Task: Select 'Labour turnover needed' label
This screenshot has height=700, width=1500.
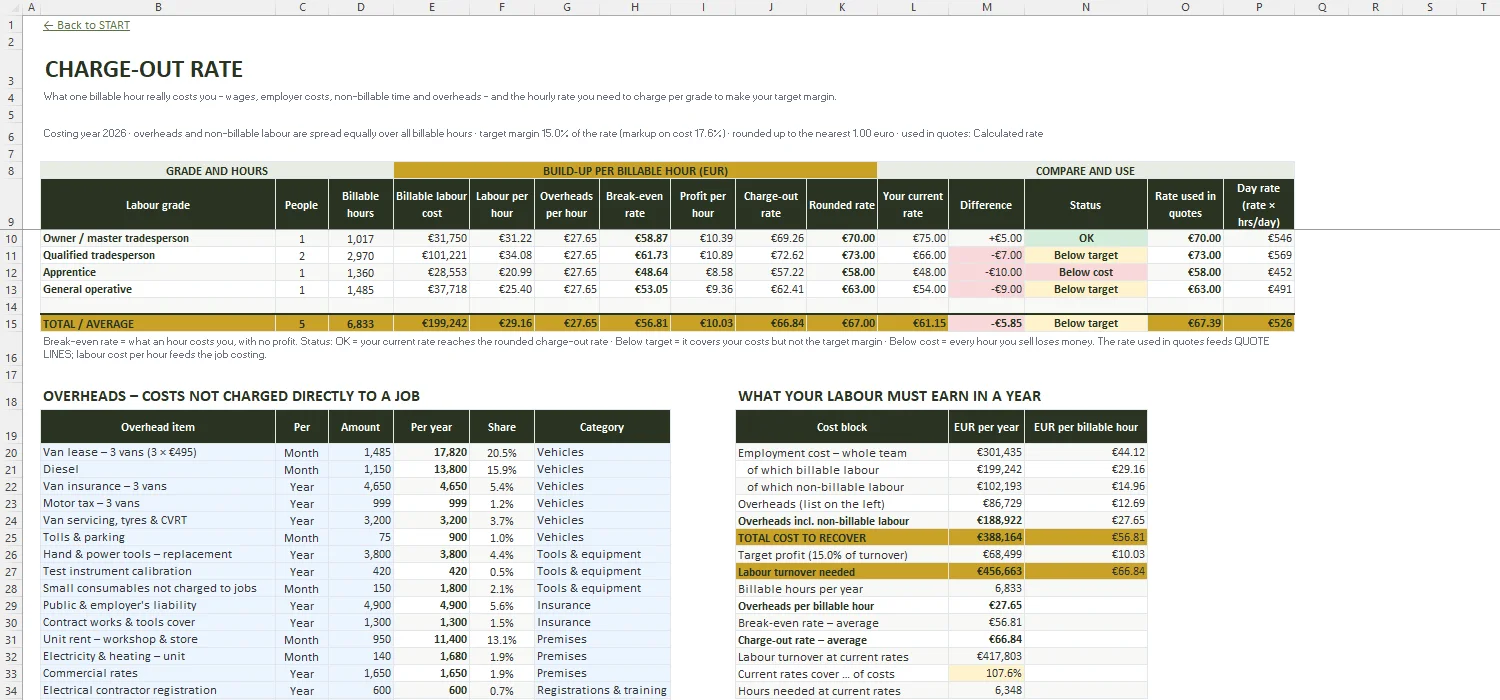Action: (842, 572)
